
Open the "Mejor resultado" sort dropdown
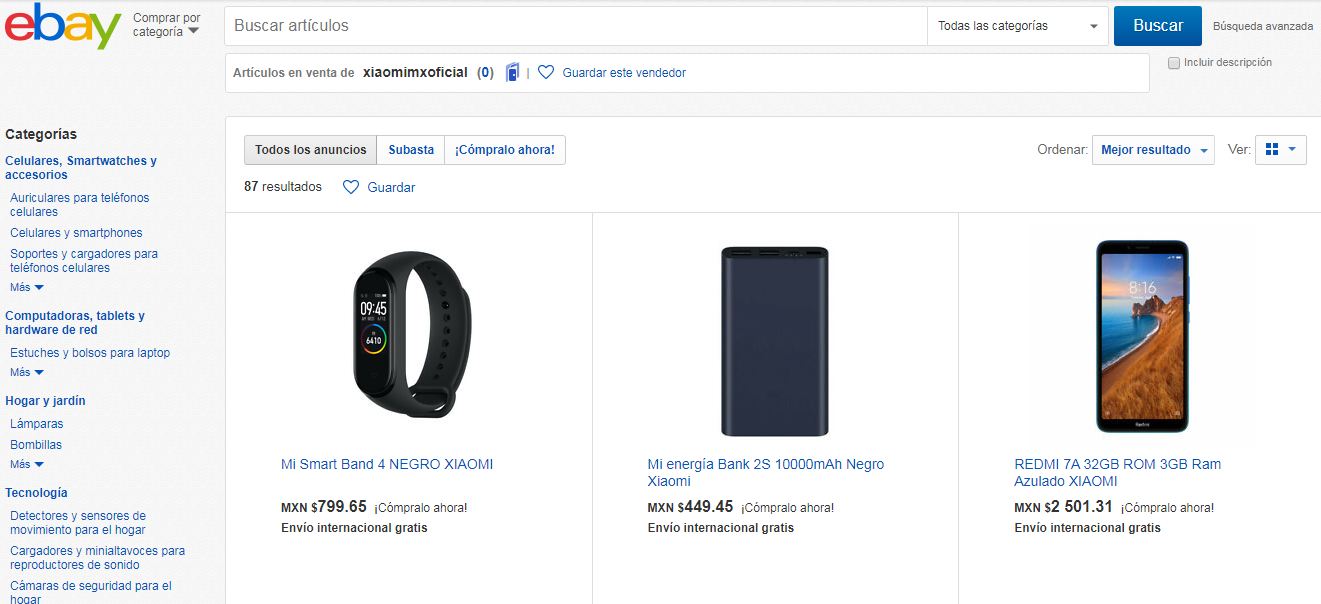click(1152, 148)
